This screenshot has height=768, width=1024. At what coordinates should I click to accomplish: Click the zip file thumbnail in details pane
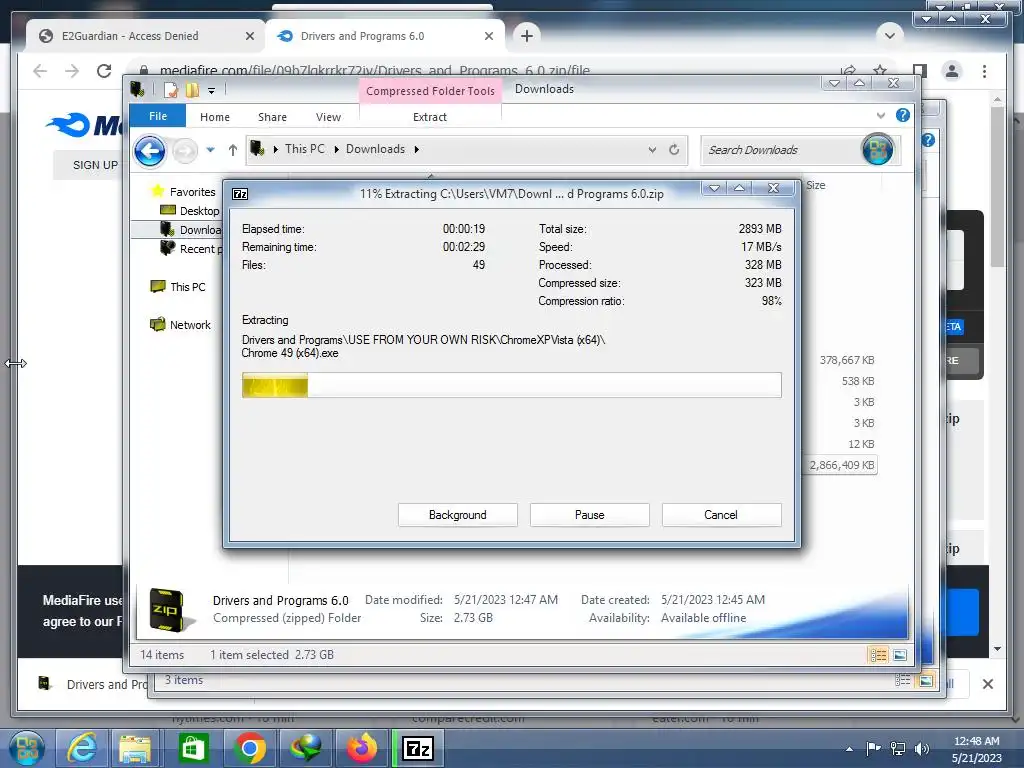pos(170,611)
